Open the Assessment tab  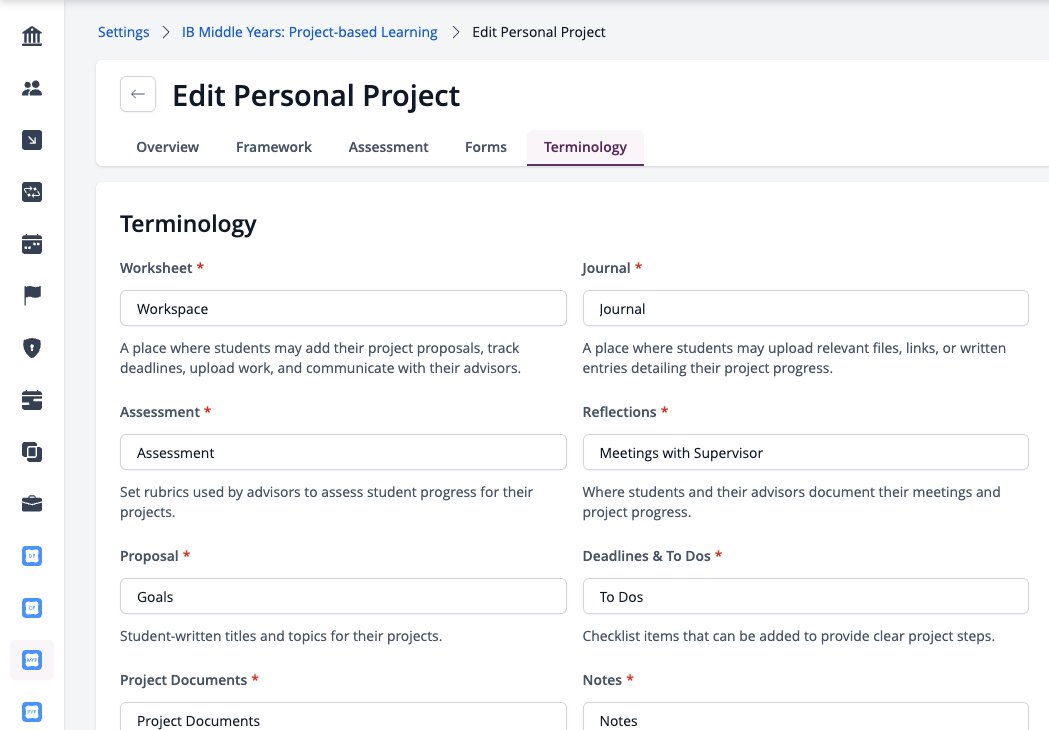click(388, 147)
